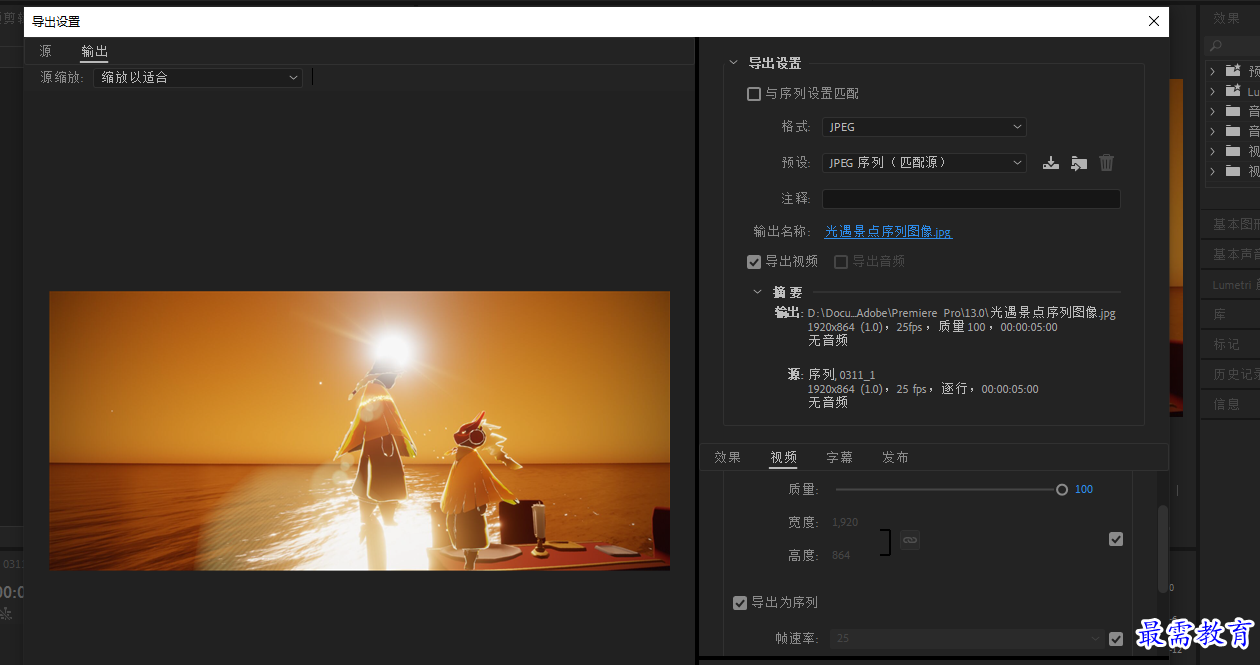Image resolution: width=1260 pixels, height=665 pixels.
Task: Toggle 导出为序列 checkbox
Action: (x=740, y=603)
